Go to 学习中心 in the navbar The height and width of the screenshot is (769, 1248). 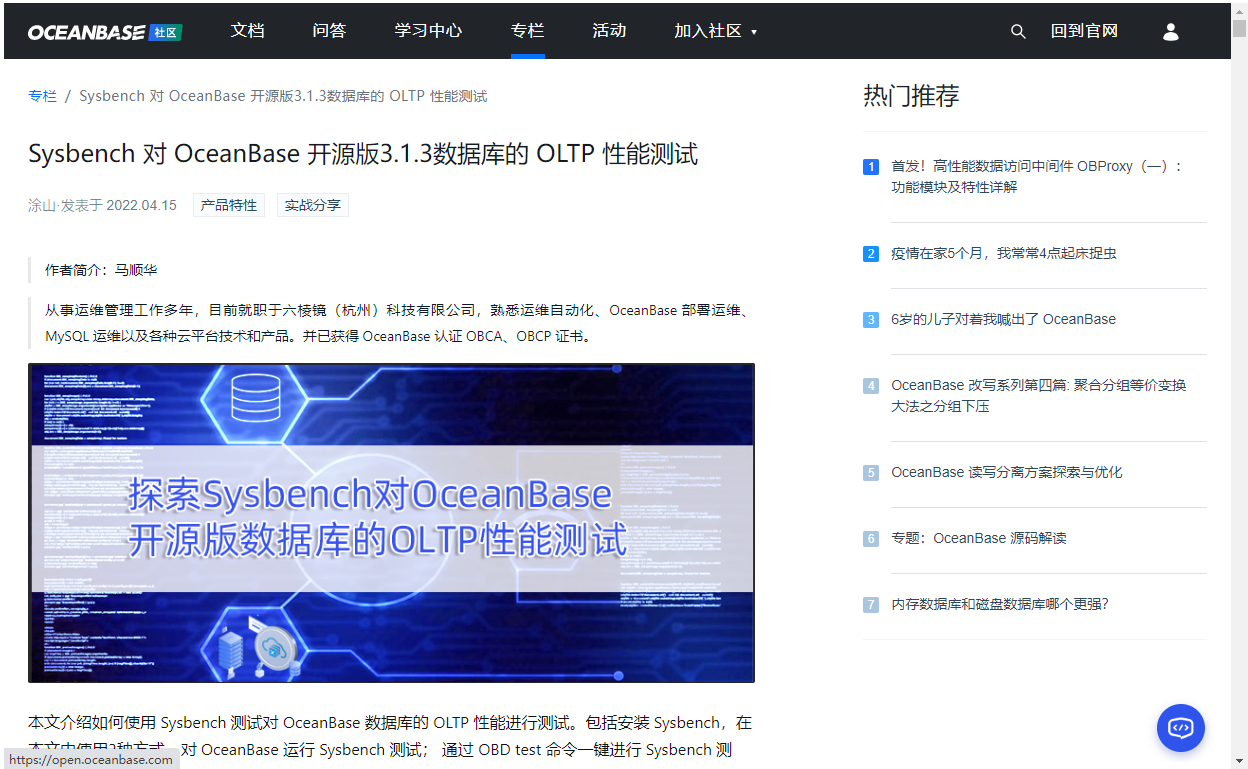click(x=428, y=31)
